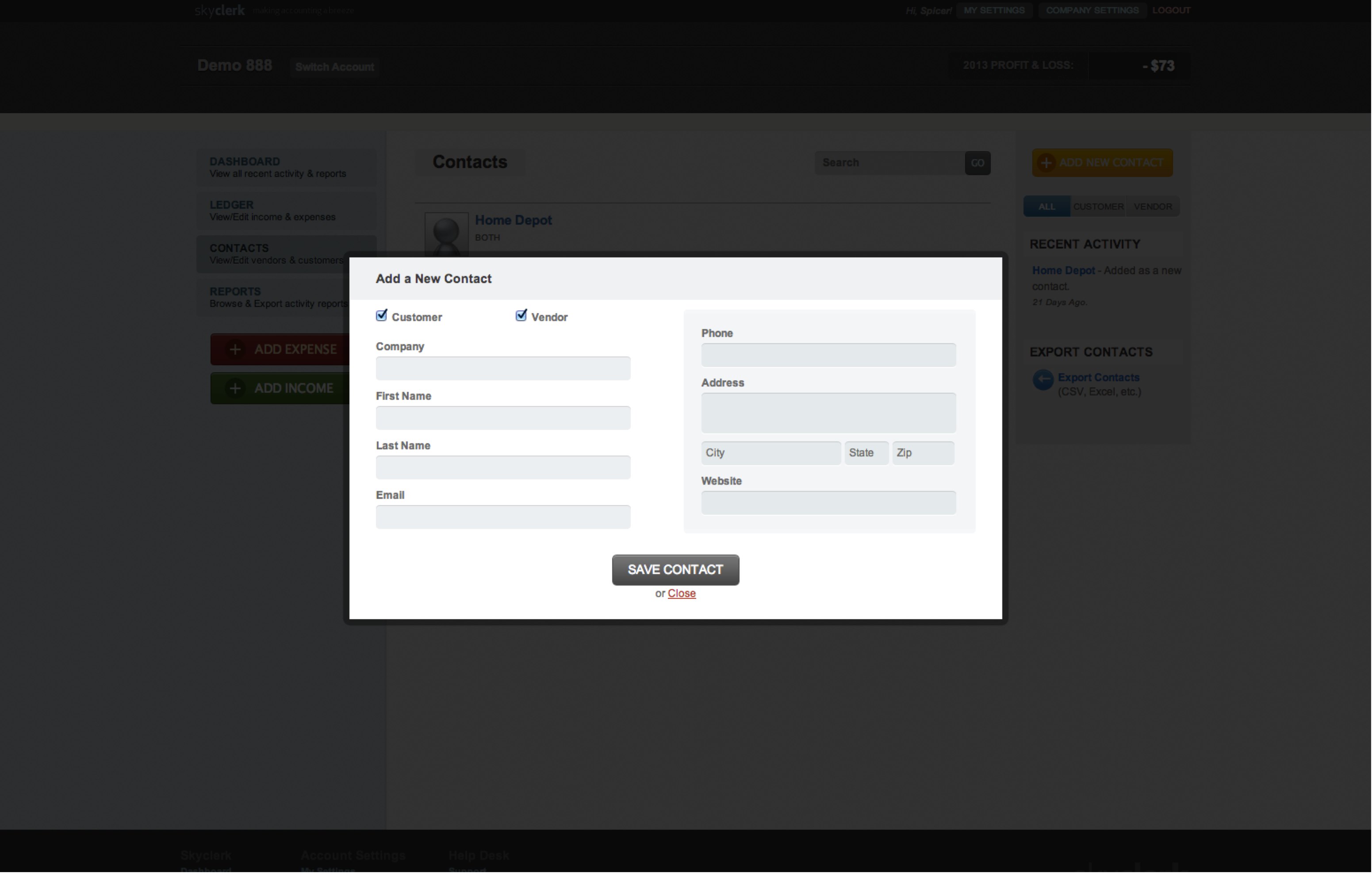1372x873 pixels.
Task: Click the plus icon on ADD EXPENSE
Action: tap(235, 349)
